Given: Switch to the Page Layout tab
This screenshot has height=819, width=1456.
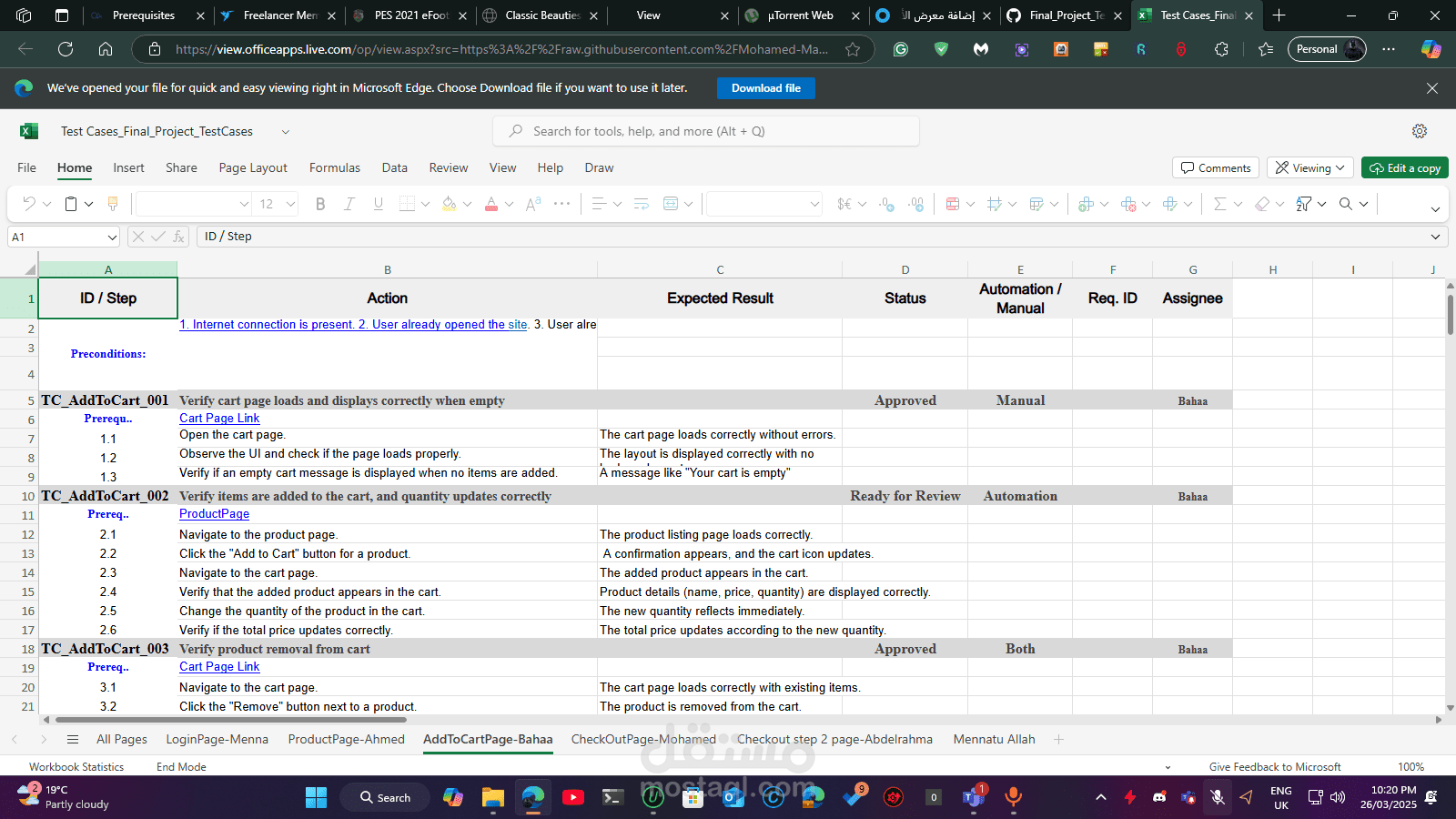Looking at the screenshot, I should pyautogui.click(x=253, y=167).
